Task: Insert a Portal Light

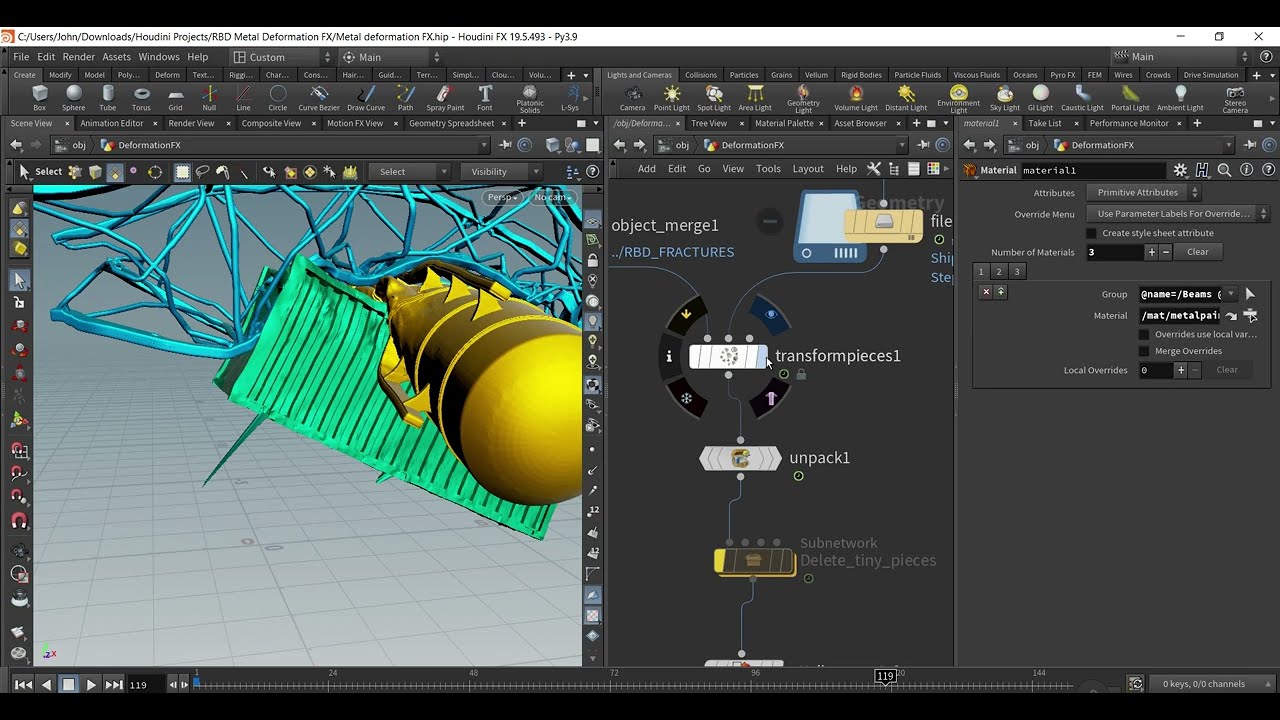Action: 1130,98
